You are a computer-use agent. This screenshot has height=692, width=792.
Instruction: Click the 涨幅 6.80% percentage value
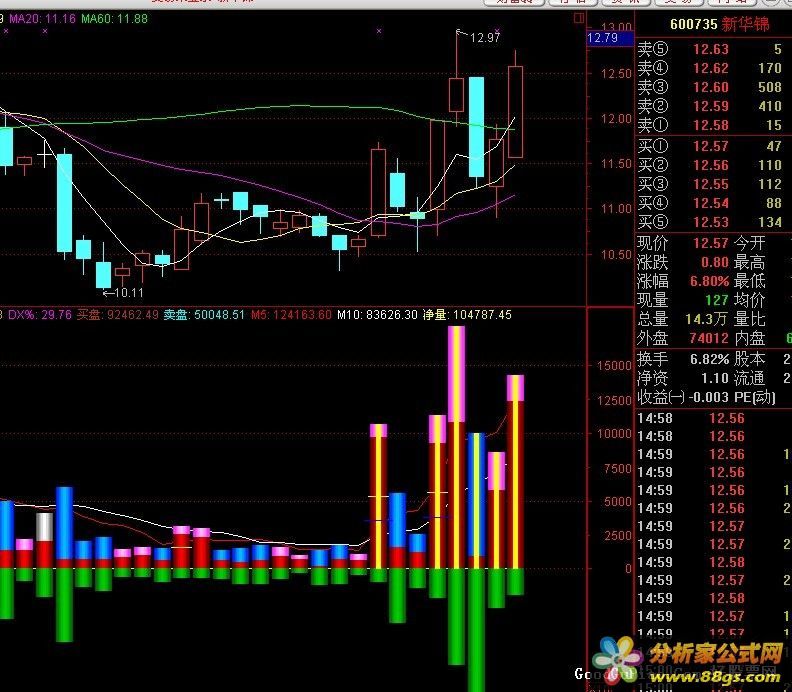[x=709, y=281]
